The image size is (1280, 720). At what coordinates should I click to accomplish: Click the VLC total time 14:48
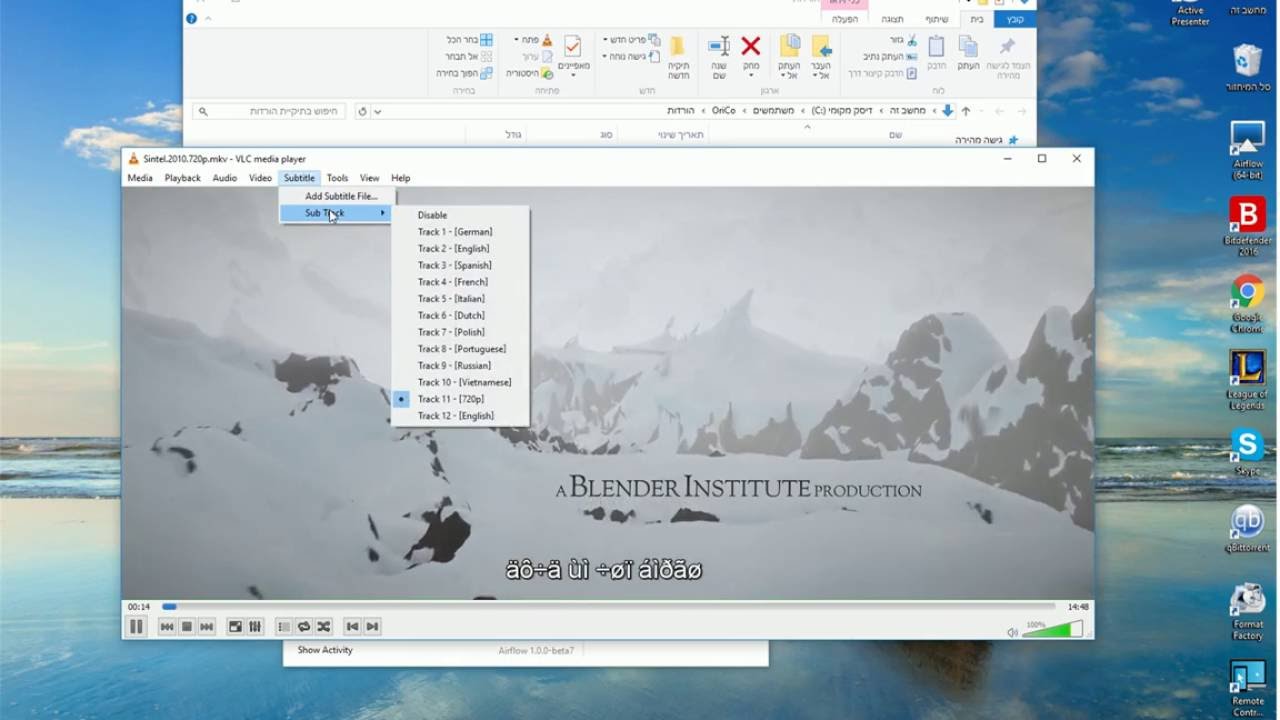point(1078,607)
